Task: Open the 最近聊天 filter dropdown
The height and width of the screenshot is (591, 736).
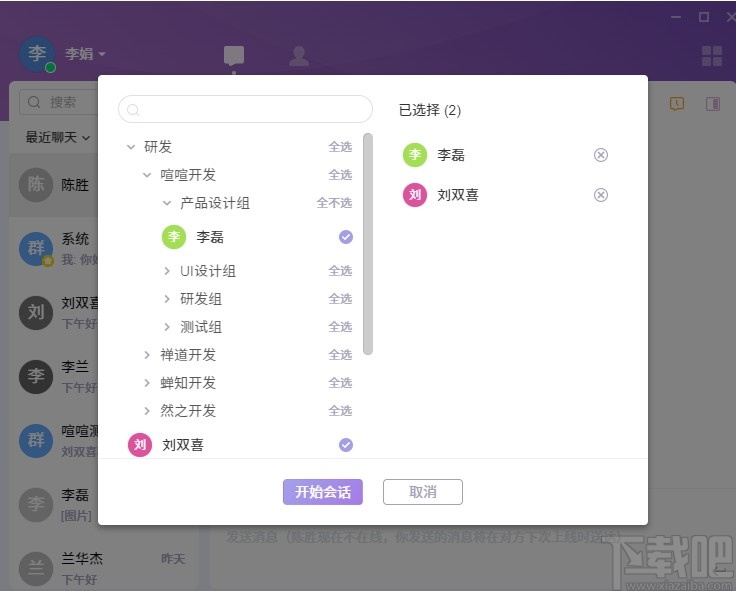Action: pos(57,138)
